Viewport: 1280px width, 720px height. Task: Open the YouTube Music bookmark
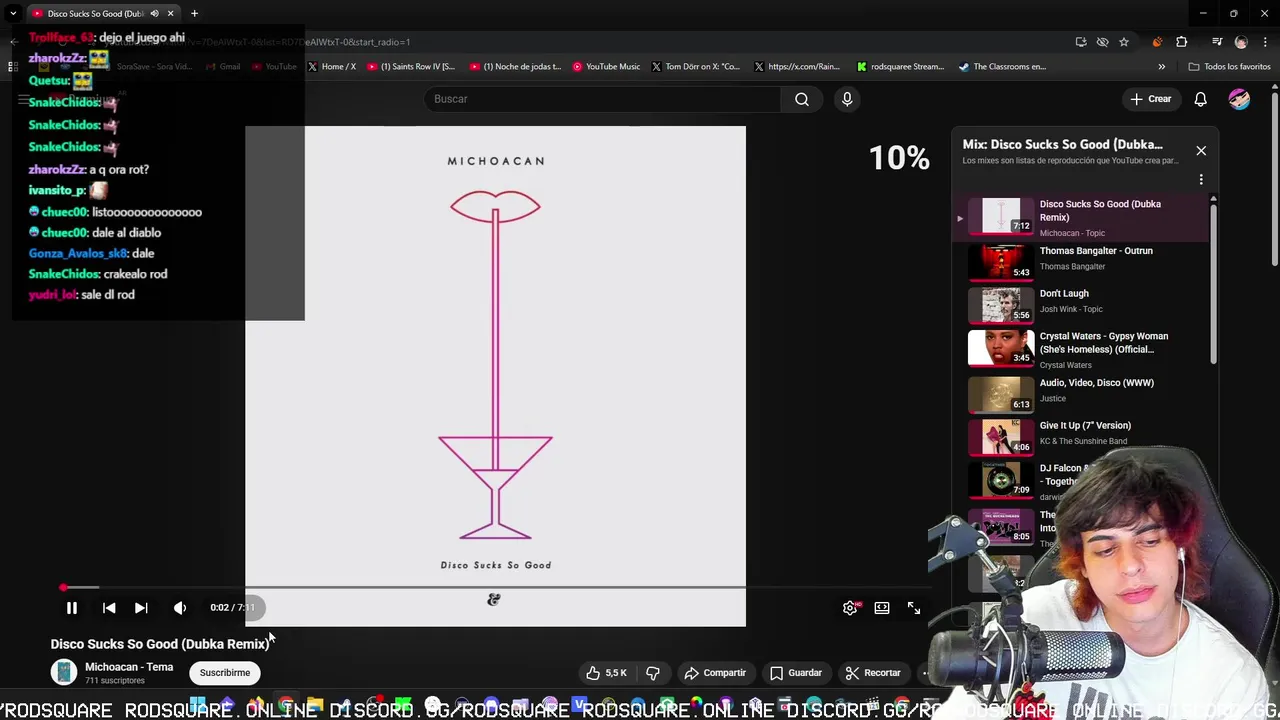[x=606, y=67]
